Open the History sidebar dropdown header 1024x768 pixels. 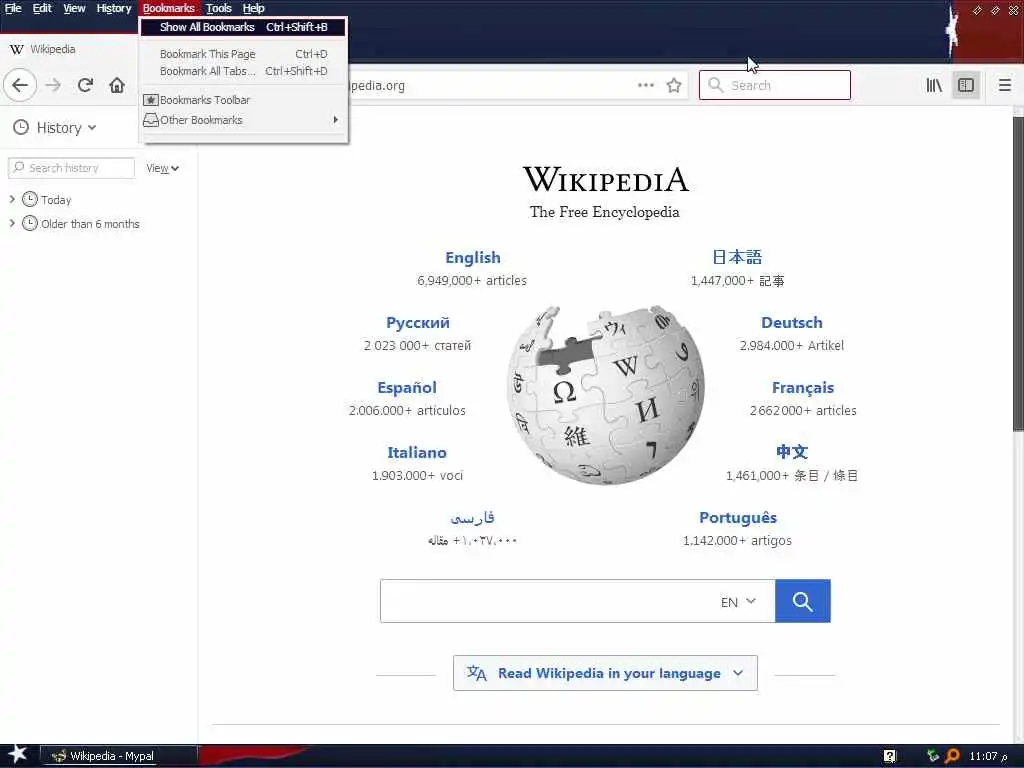point(56,127)
